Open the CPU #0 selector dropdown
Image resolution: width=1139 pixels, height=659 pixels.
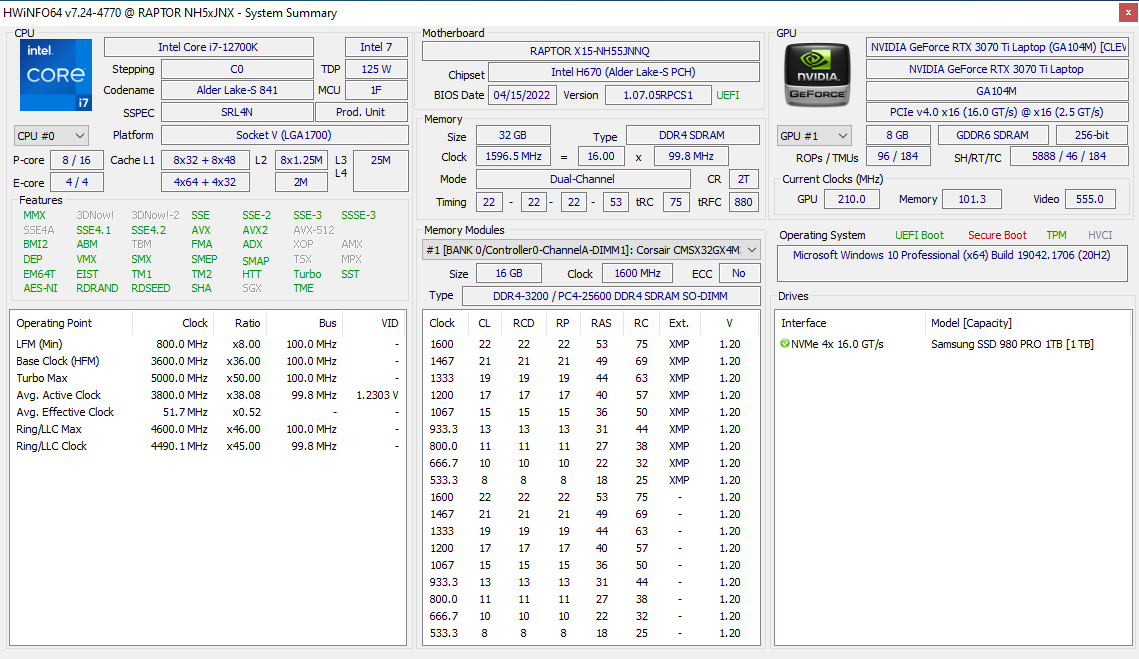tap(51, 136)
